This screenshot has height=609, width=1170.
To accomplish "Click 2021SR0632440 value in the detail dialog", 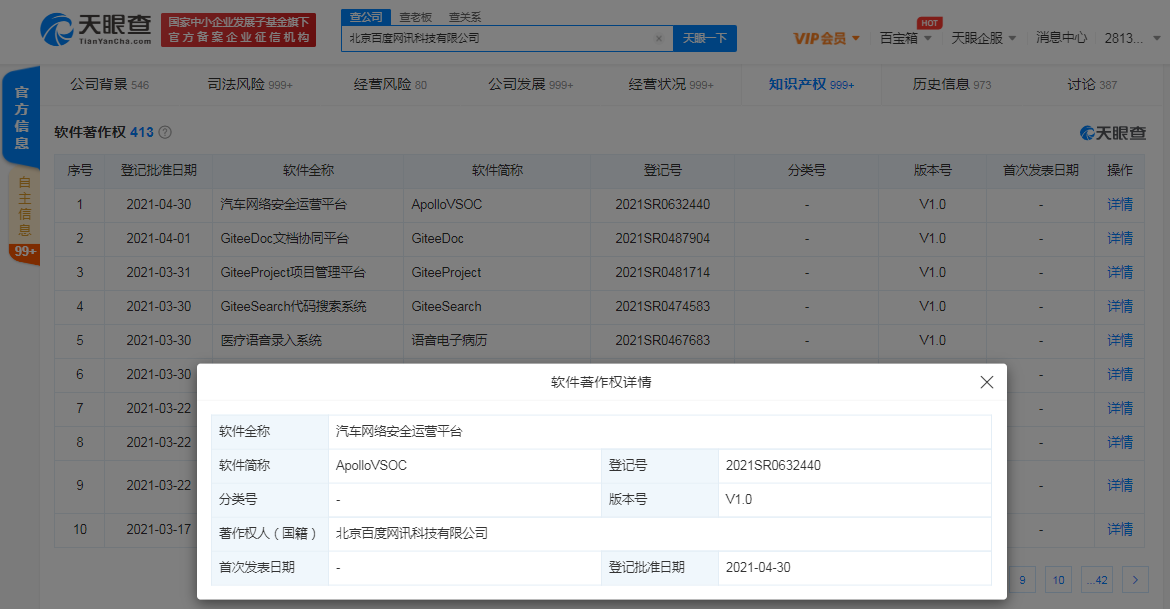I will 773,465.
